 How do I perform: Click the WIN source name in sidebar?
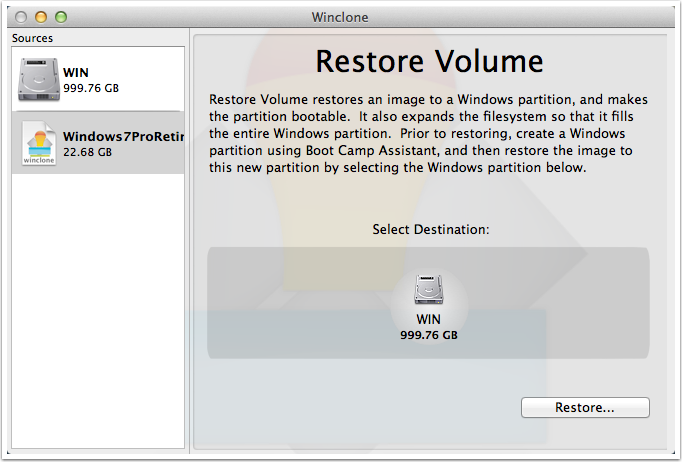pos(76,72)
